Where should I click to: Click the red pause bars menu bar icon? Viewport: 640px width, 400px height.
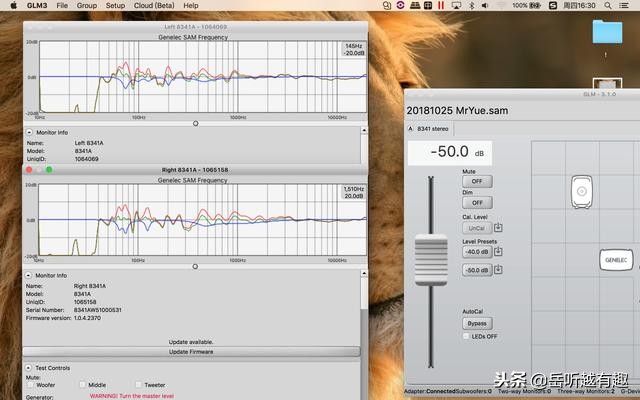tap(441, 5)
